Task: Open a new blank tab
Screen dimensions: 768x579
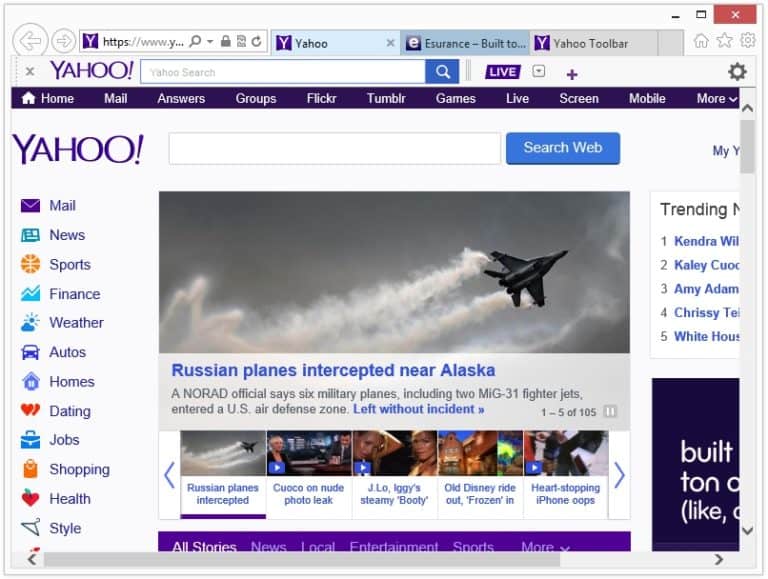Action: (x=671, y=43)
